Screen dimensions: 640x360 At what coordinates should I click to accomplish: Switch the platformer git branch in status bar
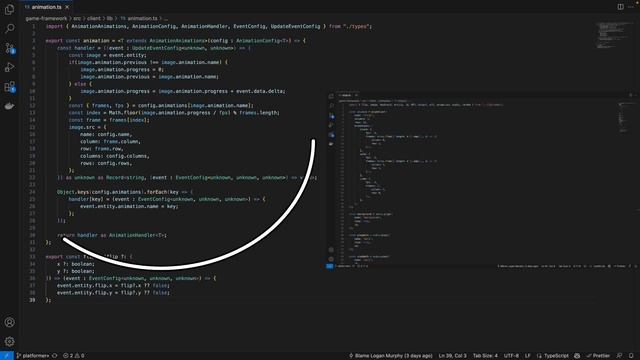33,356
